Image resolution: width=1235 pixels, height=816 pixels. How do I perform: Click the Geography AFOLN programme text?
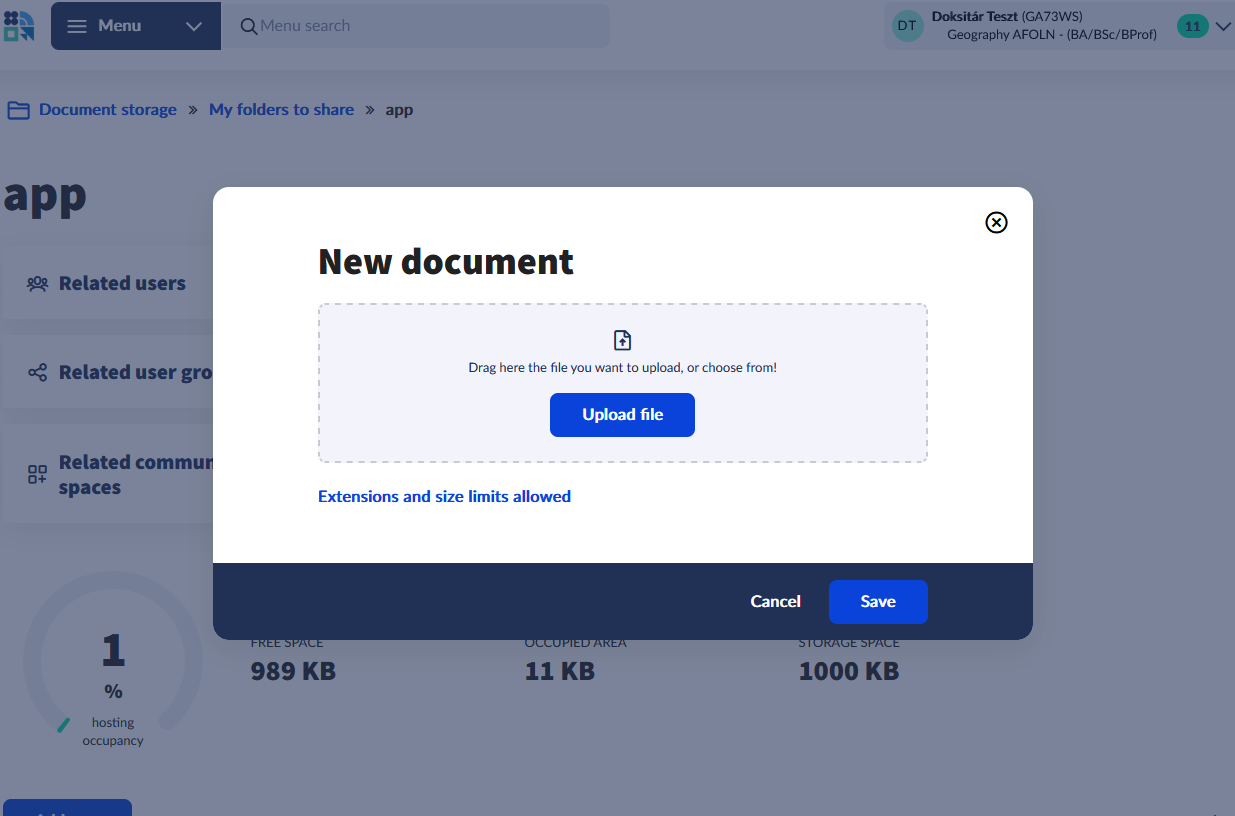[1052, 35]
